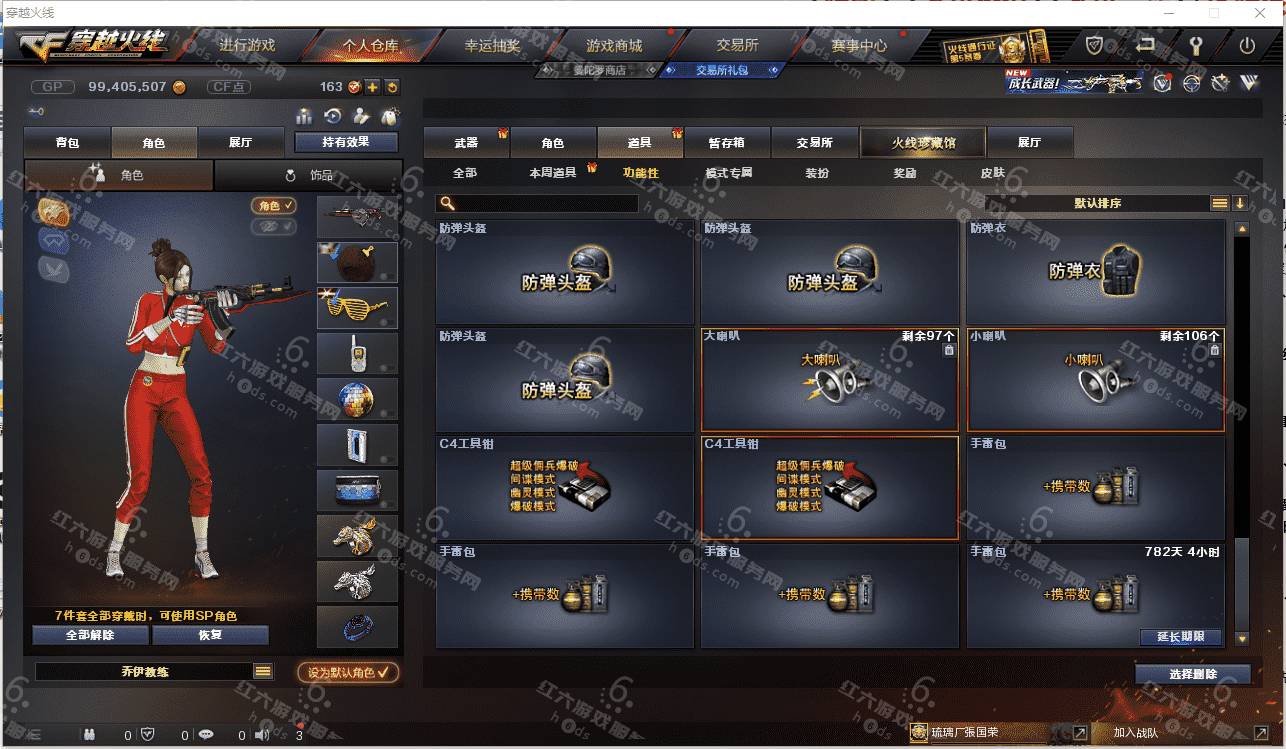
Task: Toggle the 角色 checkmark option
Action: click(274, 205)
